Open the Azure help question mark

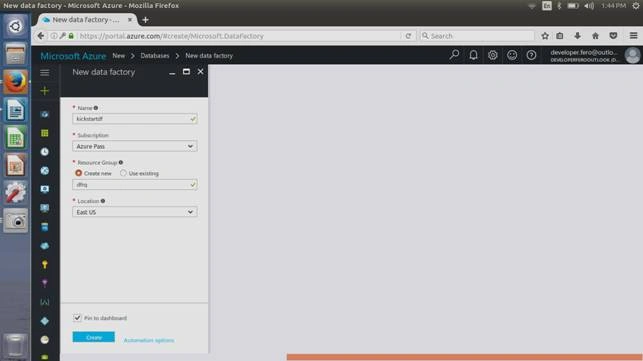tap(531, 55)
